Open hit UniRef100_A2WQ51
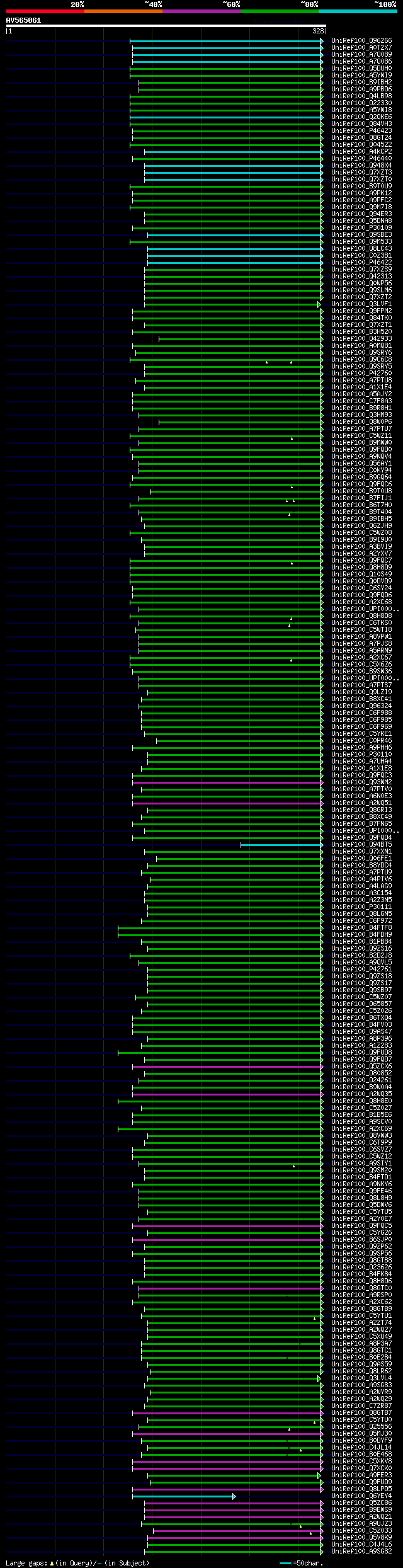Screen dimensions: 403x1568 [x=361, y=803]
